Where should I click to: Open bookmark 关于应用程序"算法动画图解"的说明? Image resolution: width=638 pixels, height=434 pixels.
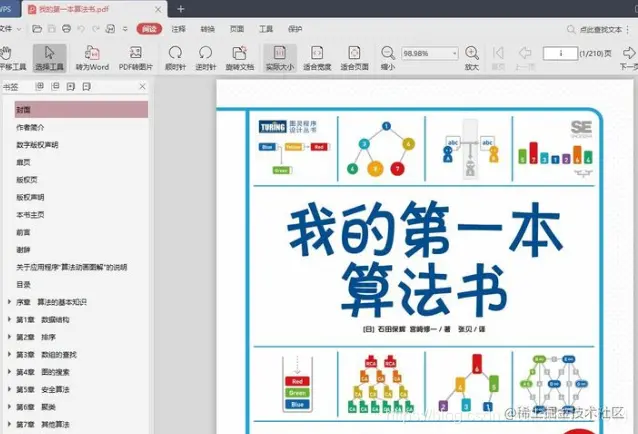[72, 267]
